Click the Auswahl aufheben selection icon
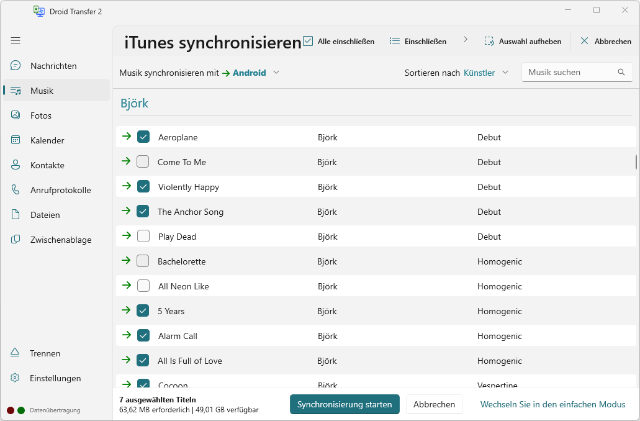Viewport: 640px width, 421px height. (x=489, y=41)
